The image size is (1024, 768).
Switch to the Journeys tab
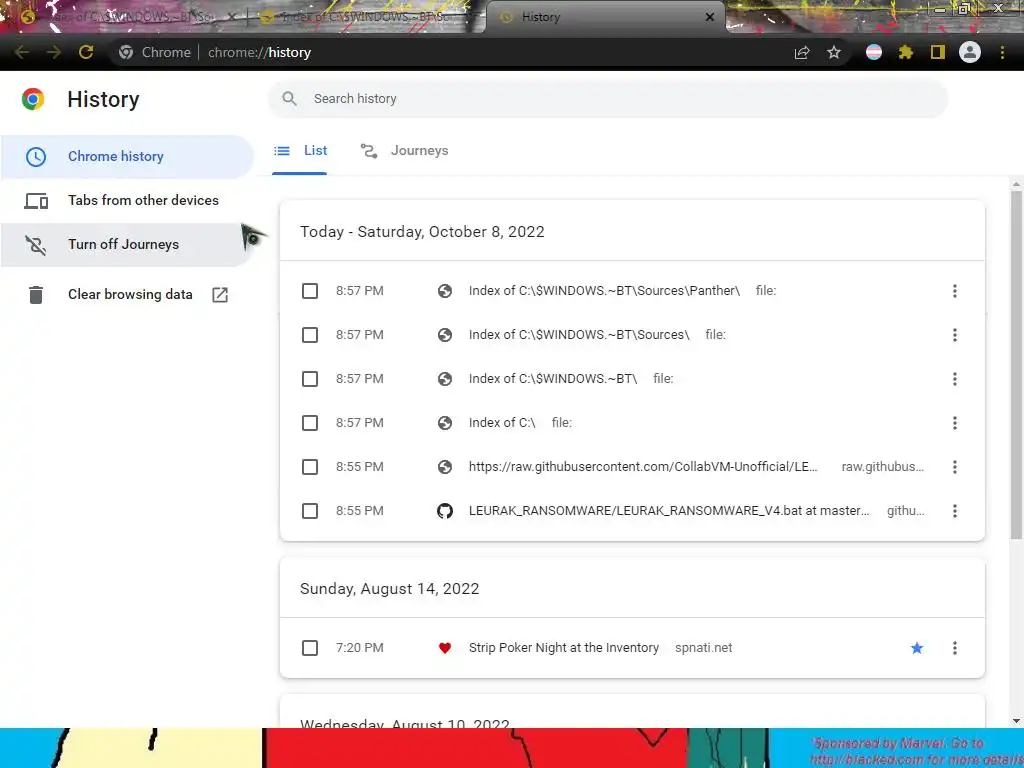pyautogui.click(x=405, y=151)
